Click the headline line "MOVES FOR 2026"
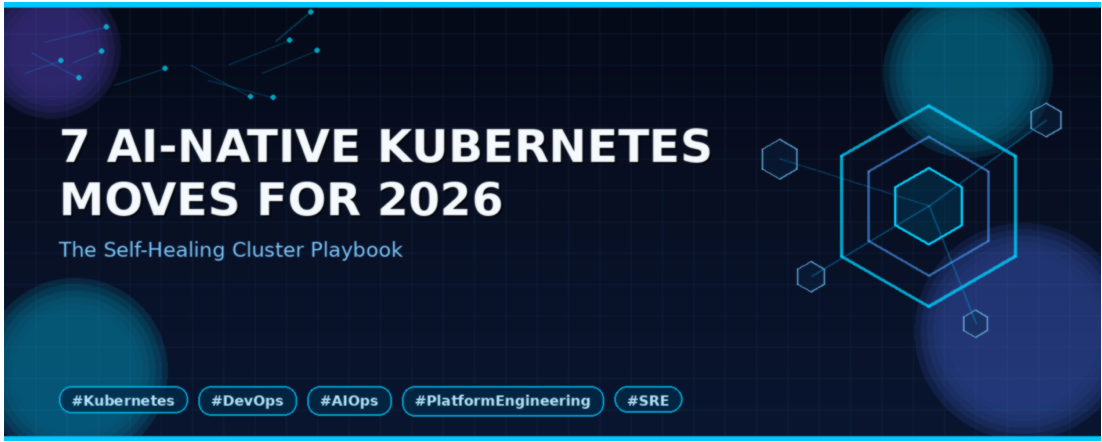This screenshot has height=442, width=1102. pyautogui.click(x=281, y=198)
